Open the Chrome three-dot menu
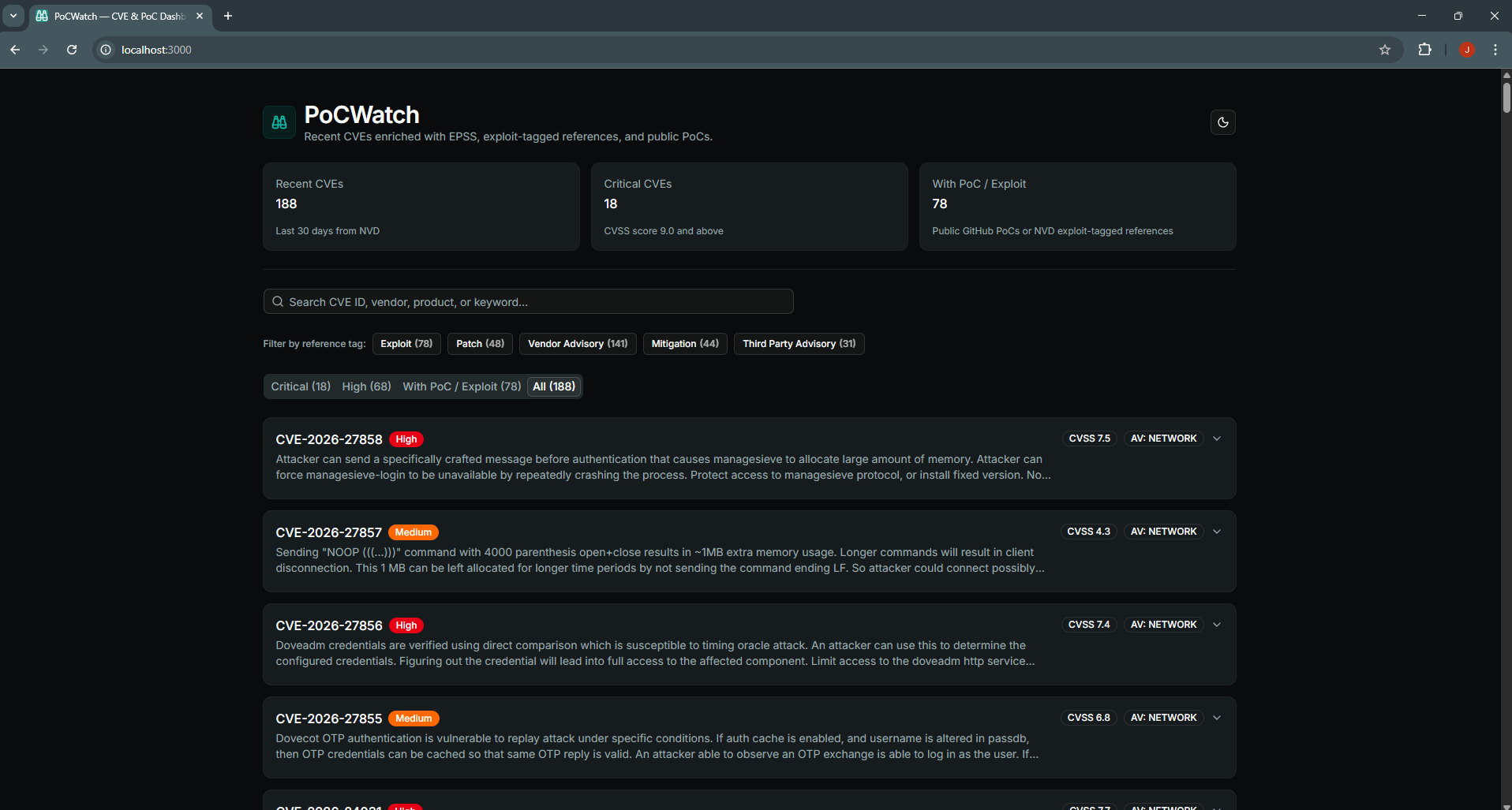The width and height of the screenshot is (1512, 810). pyautogui.click(x=1495, y=50)
